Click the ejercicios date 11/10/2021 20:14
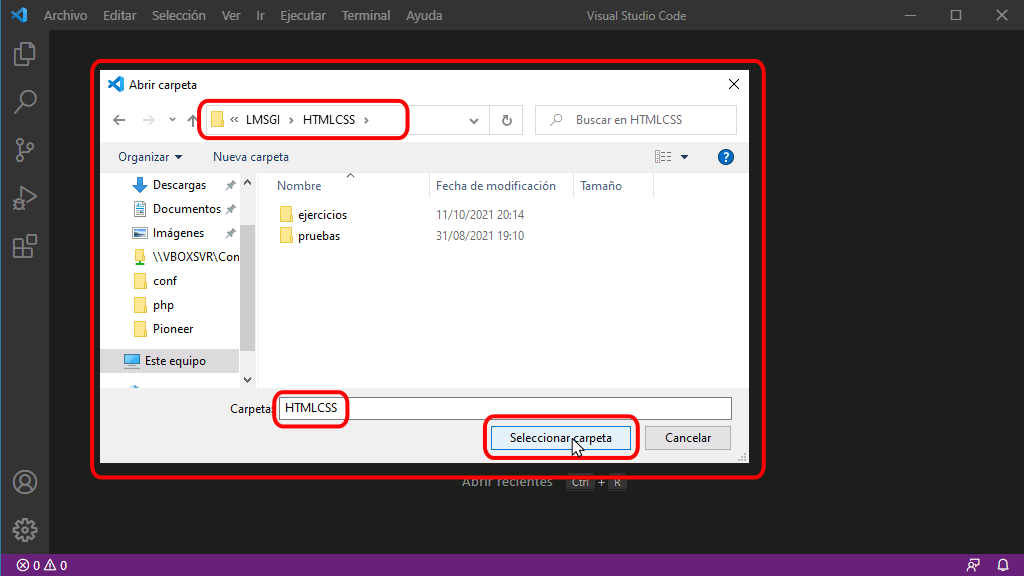This screenshot has height=576, width=1024. [480, 215]
